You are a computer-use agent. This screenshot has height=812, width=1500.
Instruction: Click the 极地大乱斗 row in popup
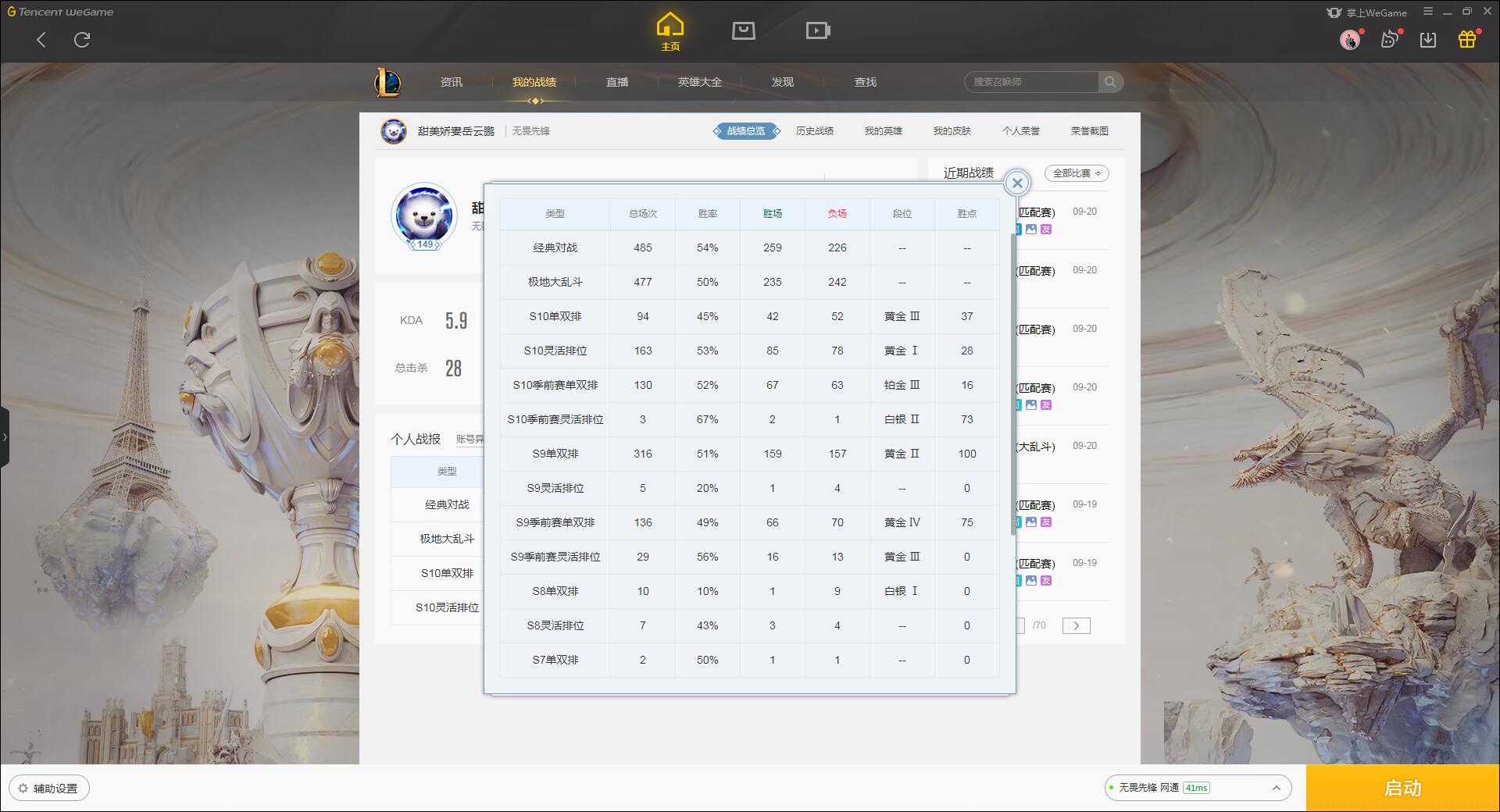[x=750, y=282]
